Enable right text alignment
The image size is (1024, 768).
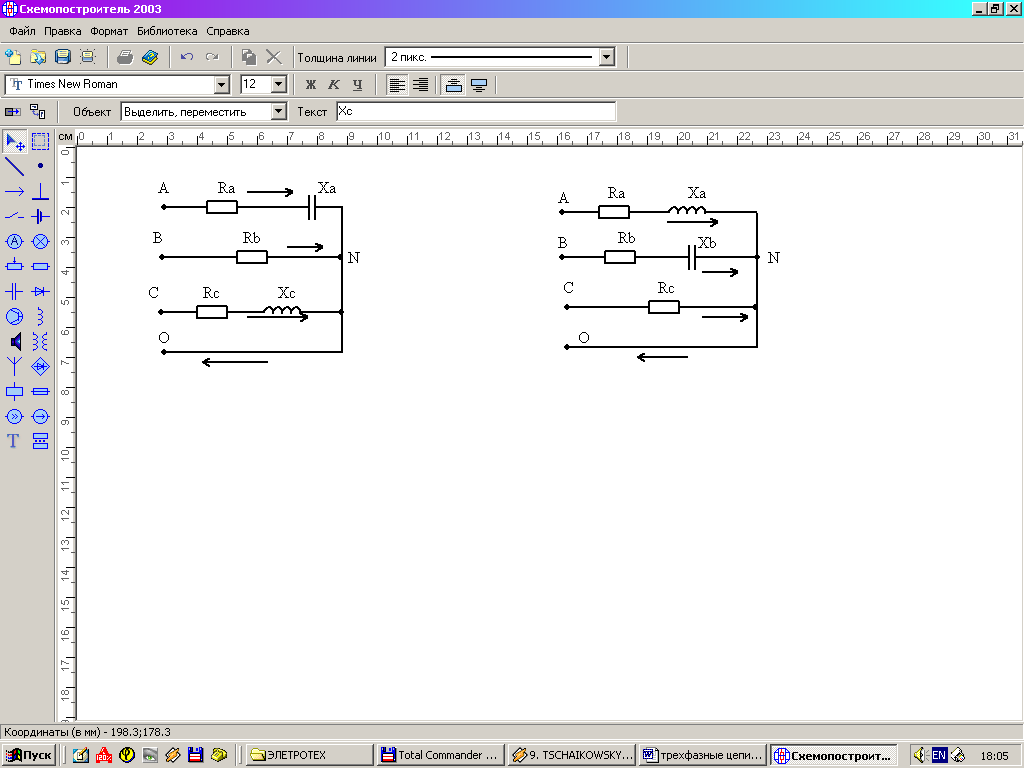coord(421,85)
